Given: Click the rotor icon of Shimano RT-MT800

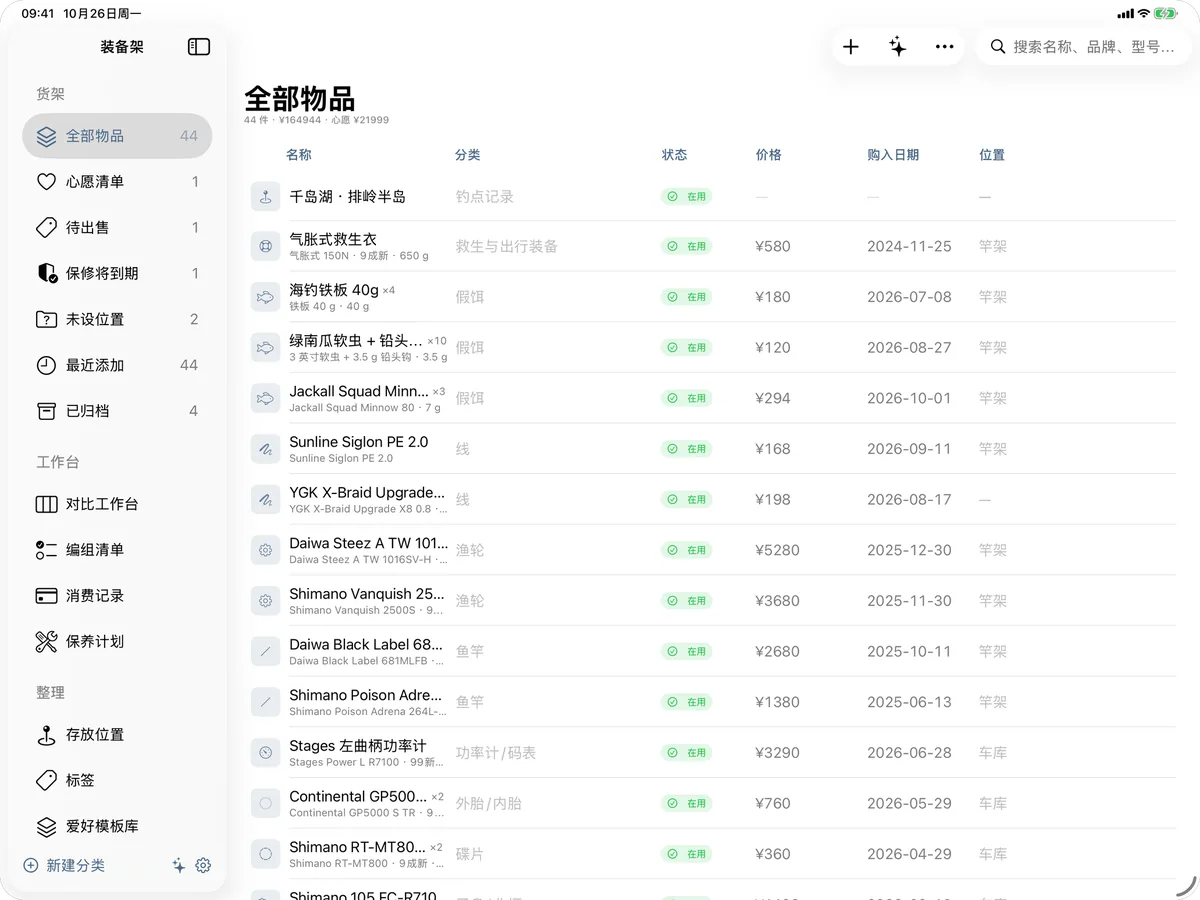Looking at the screenshot, I should tap(265, 854).
